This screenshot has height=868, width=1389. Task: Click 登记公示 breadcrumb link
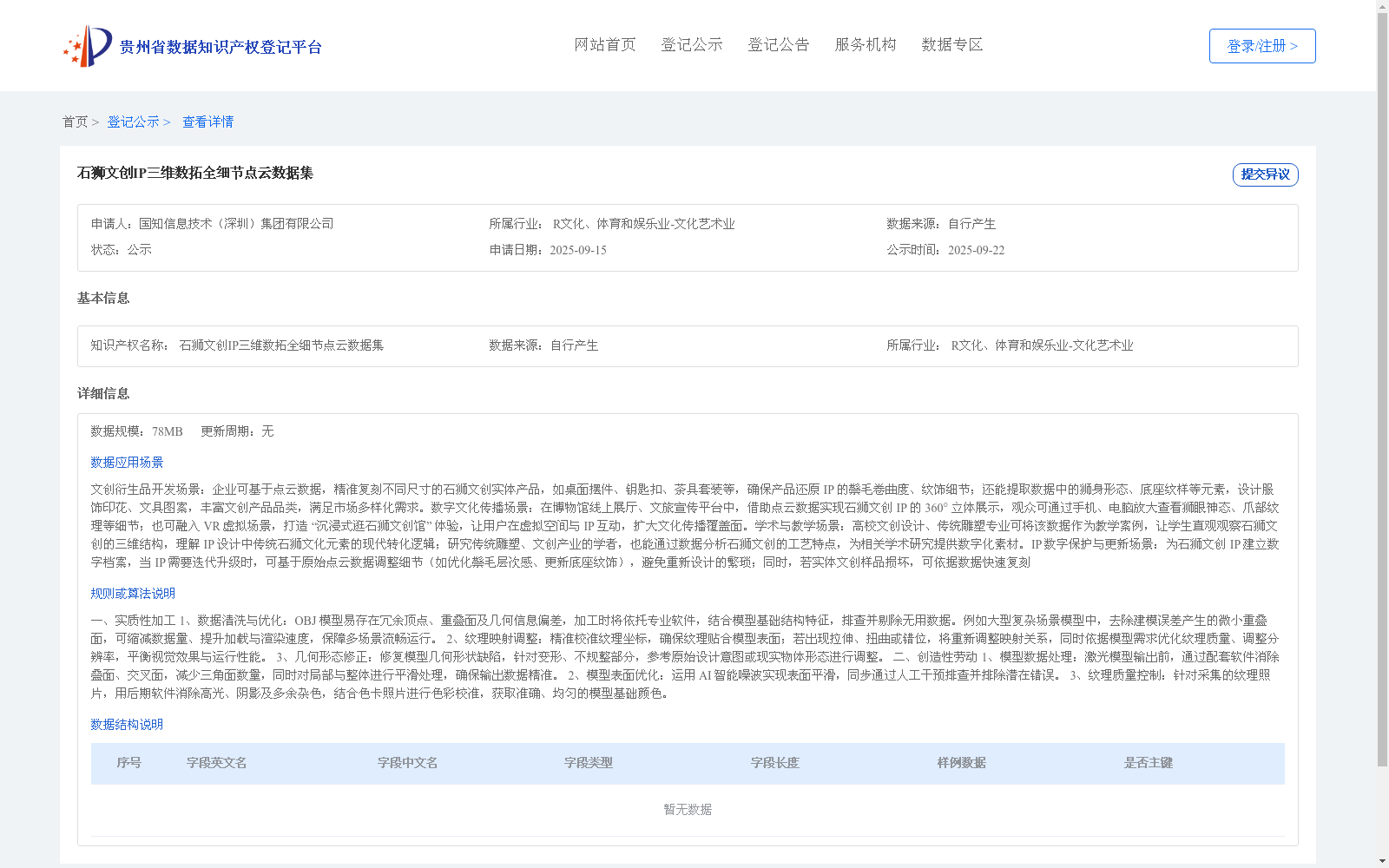[133, 122]
